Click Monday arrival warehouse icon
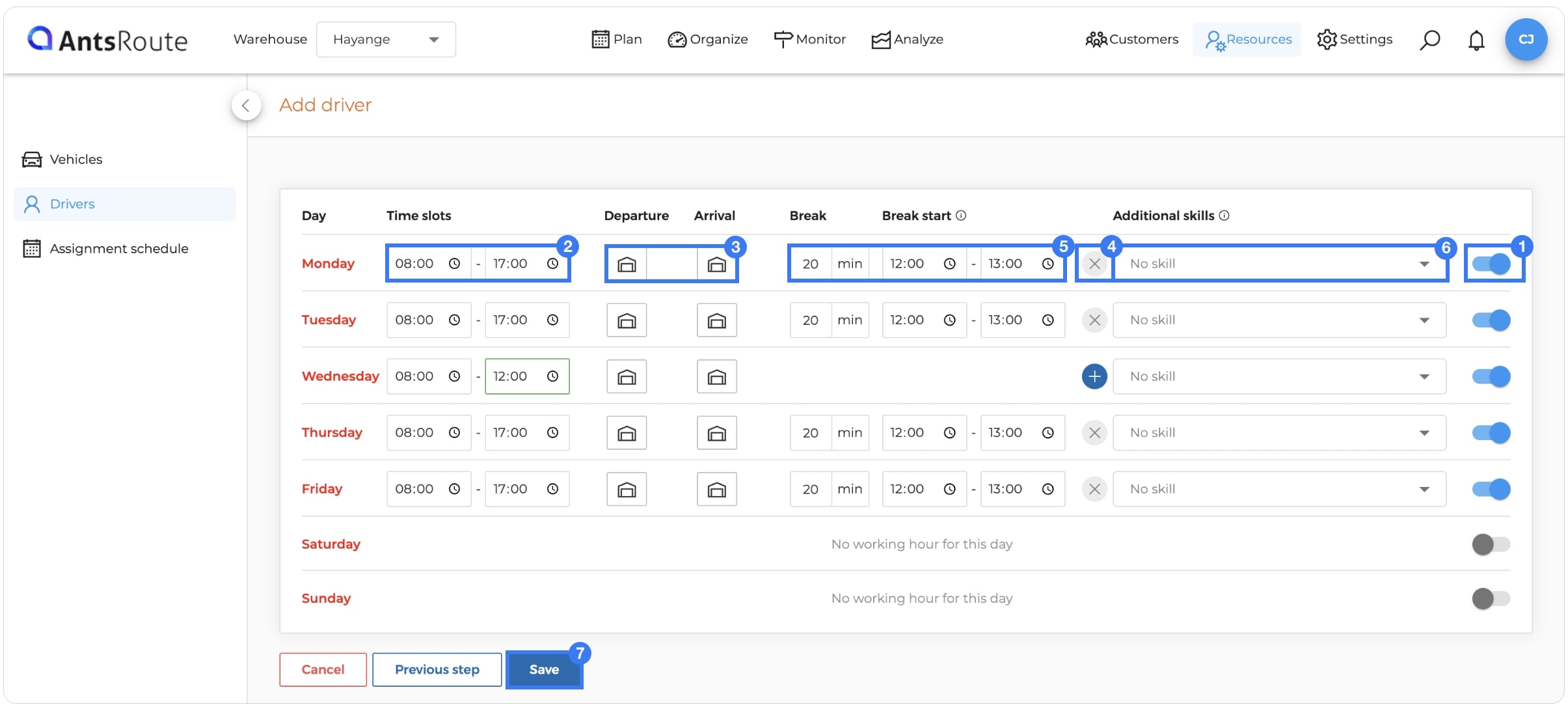This screenshot has width=1568, height=707. [716, 264]
